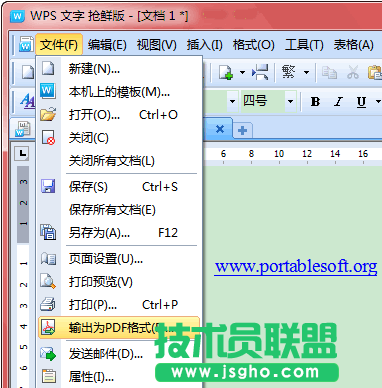Screen dimensions: 382x388
Task: Choose 新建(N)... from File menu
Action: [119, 69]
